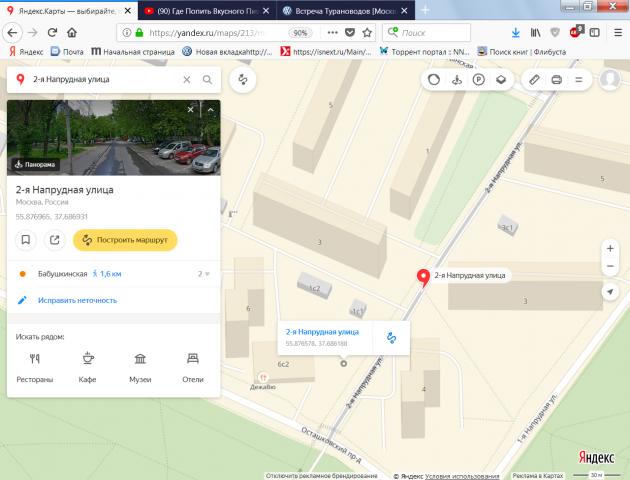Open the user profile avatar

tap(610, 80)
